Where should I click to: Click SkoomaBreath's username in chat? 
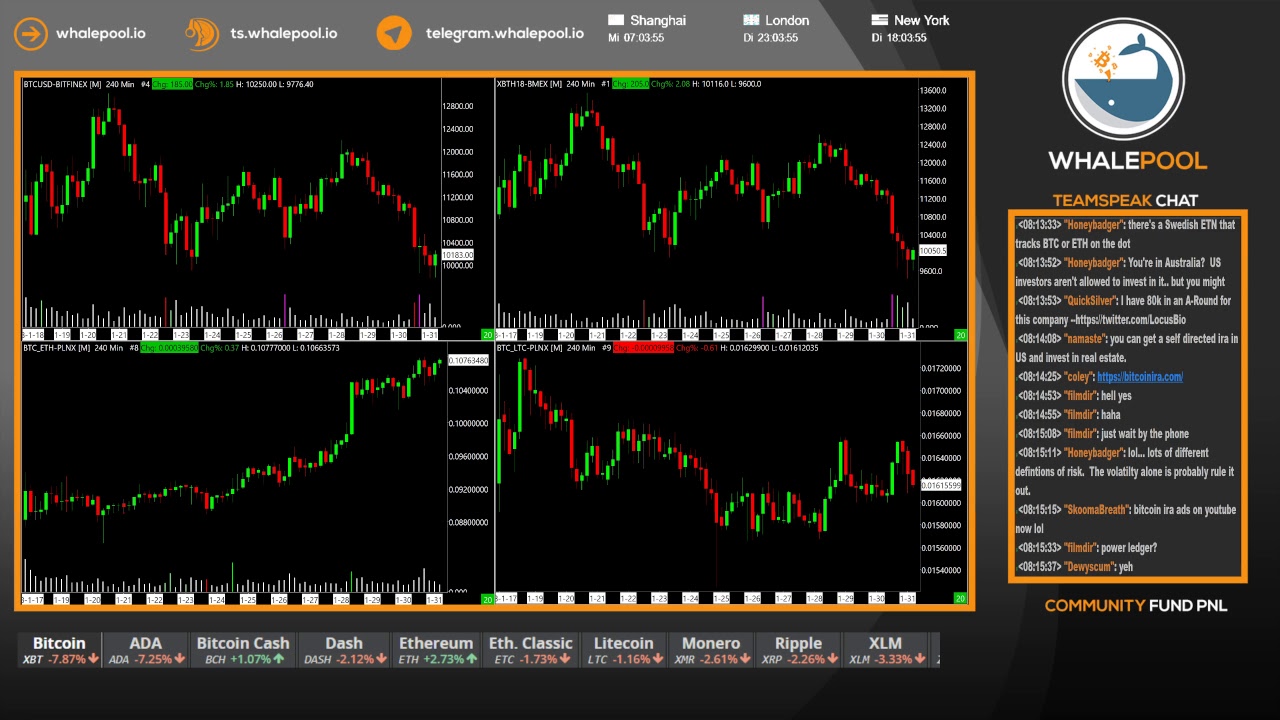pyautogui.click(x=1097, y=510)
